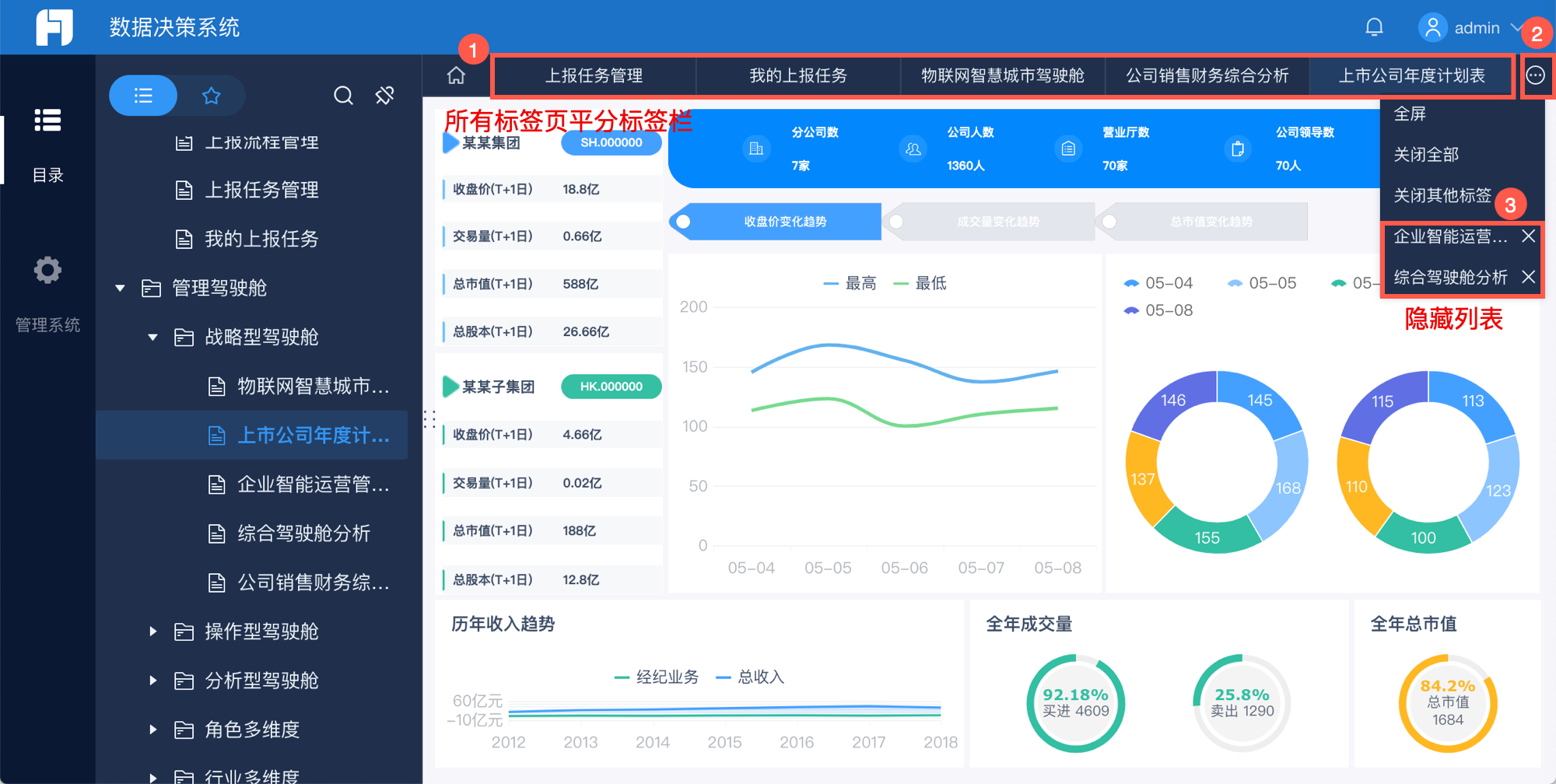
Task: Click the 管理驾驶舱 folder icon
Action: 151,289
